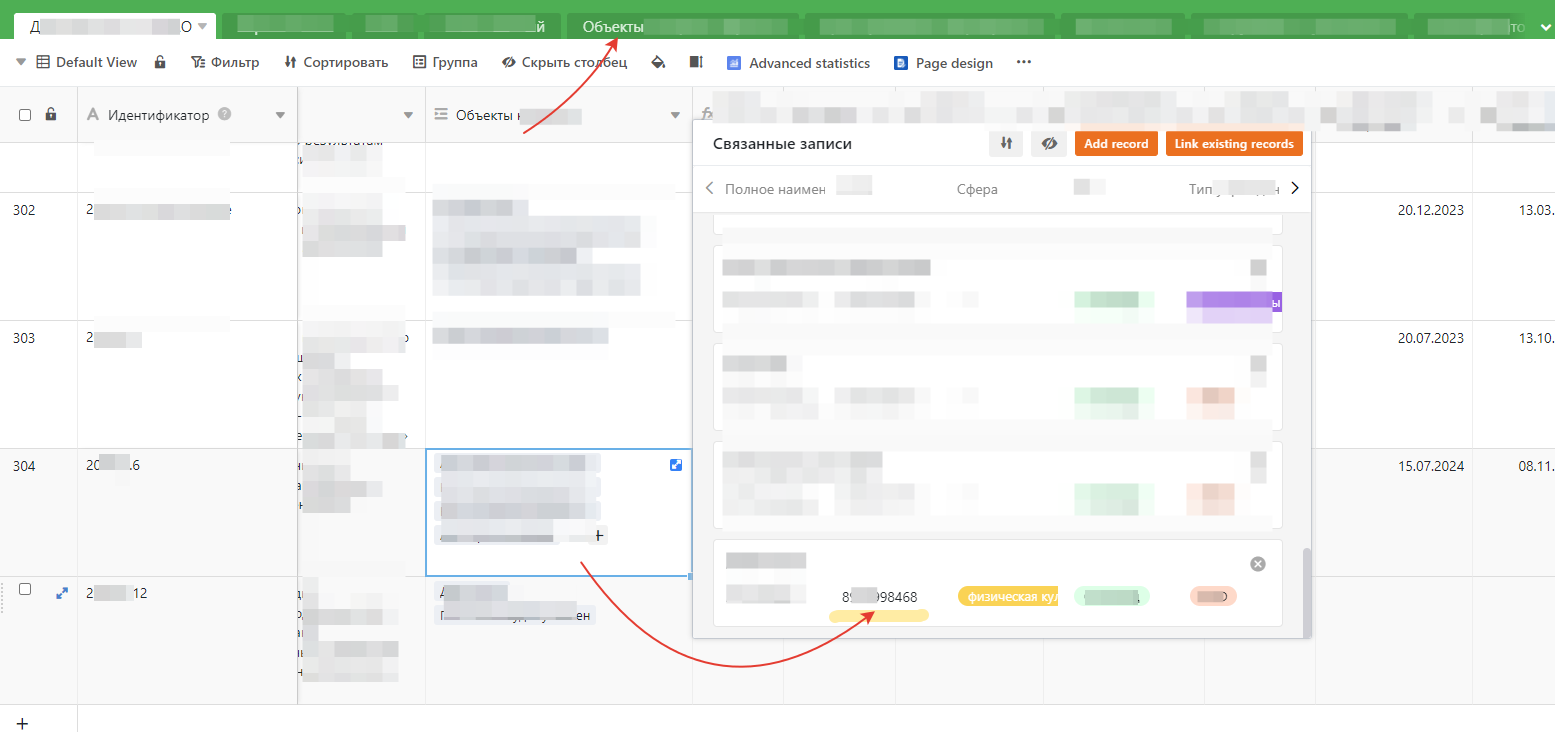Image resolution: width=1555 pixels, height=732 pixels.
Task: Click the paint bucket row color icon
Action: pyautogui.click(x=658, y=63)
